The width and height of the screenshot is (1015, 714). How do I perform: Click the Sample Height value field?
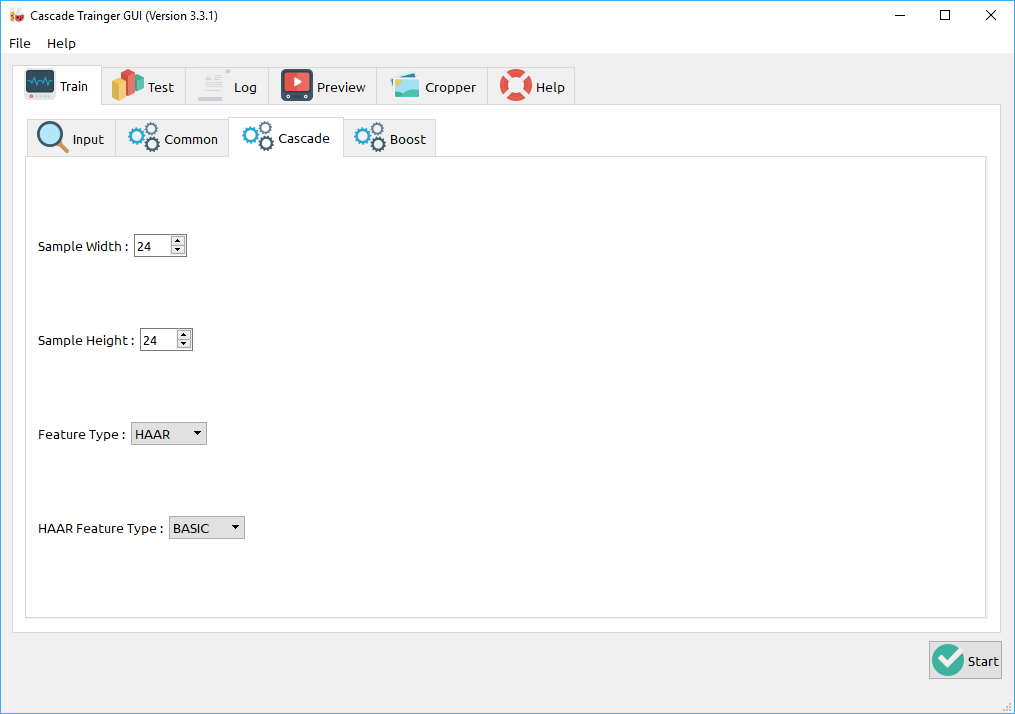point(159,340)
